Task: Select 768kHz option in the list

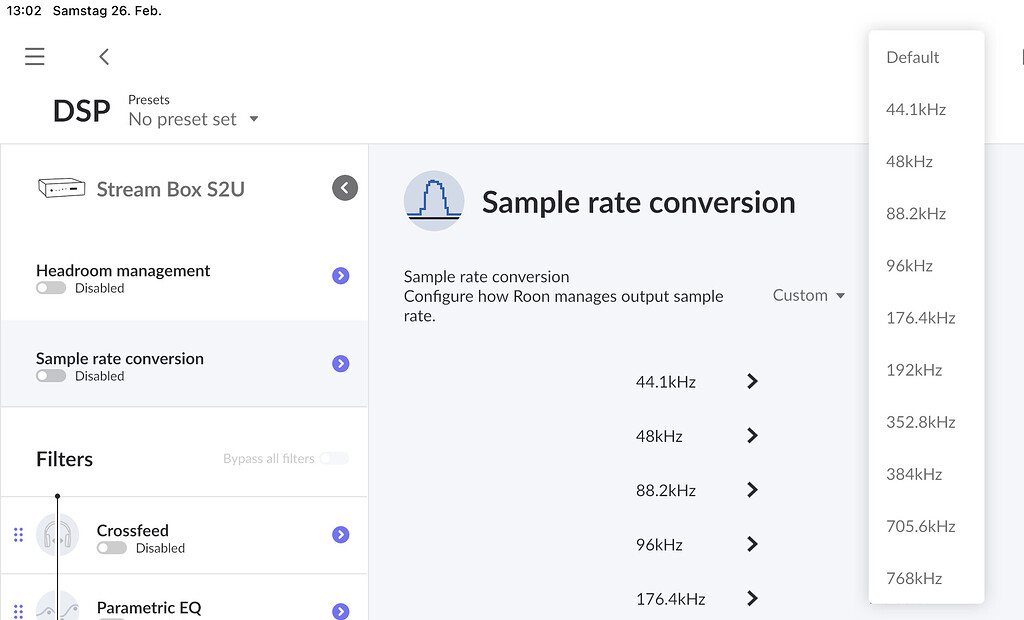Action: (914, 578)
